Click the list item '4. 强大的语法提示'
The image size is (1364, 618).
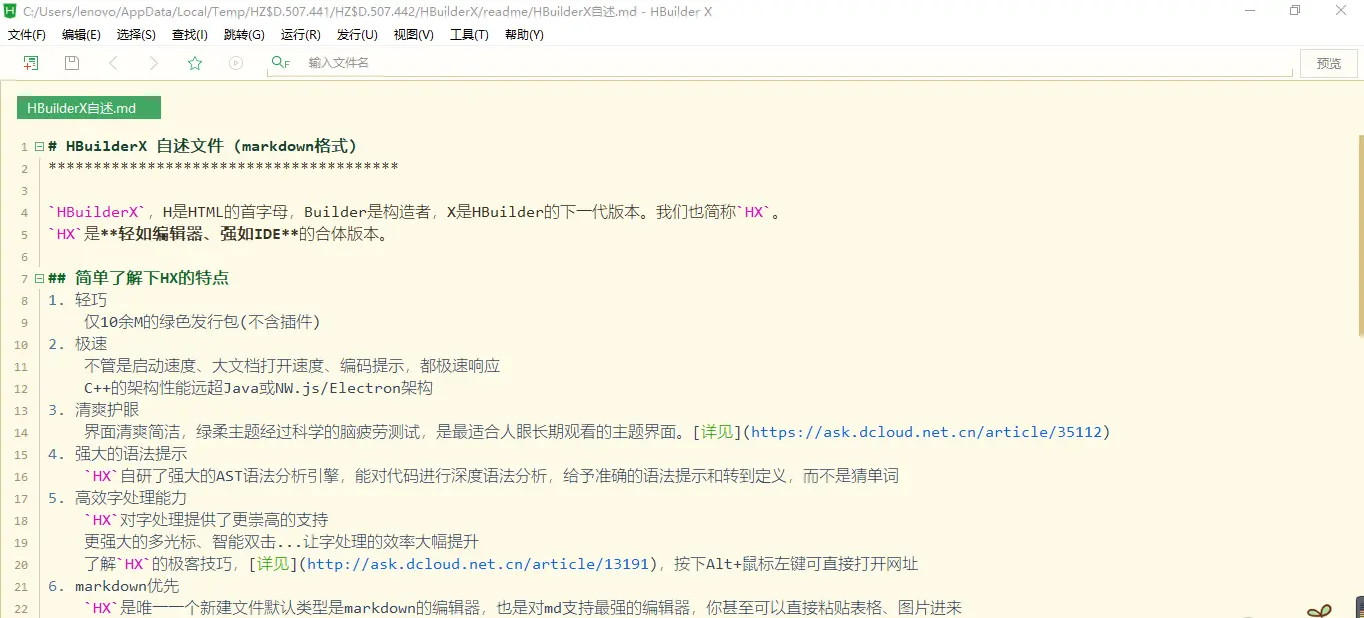point(117,454)
